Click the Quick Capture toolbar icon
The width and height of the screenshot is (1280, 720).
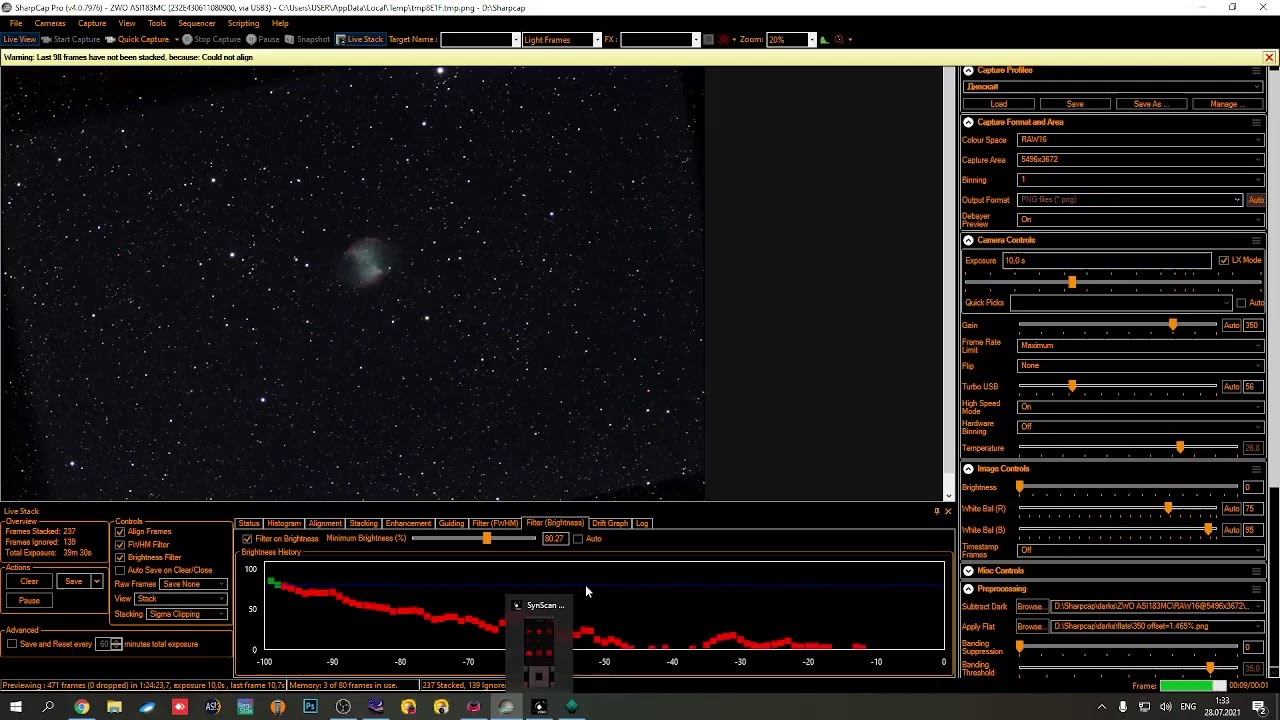[x=112, y=40]
